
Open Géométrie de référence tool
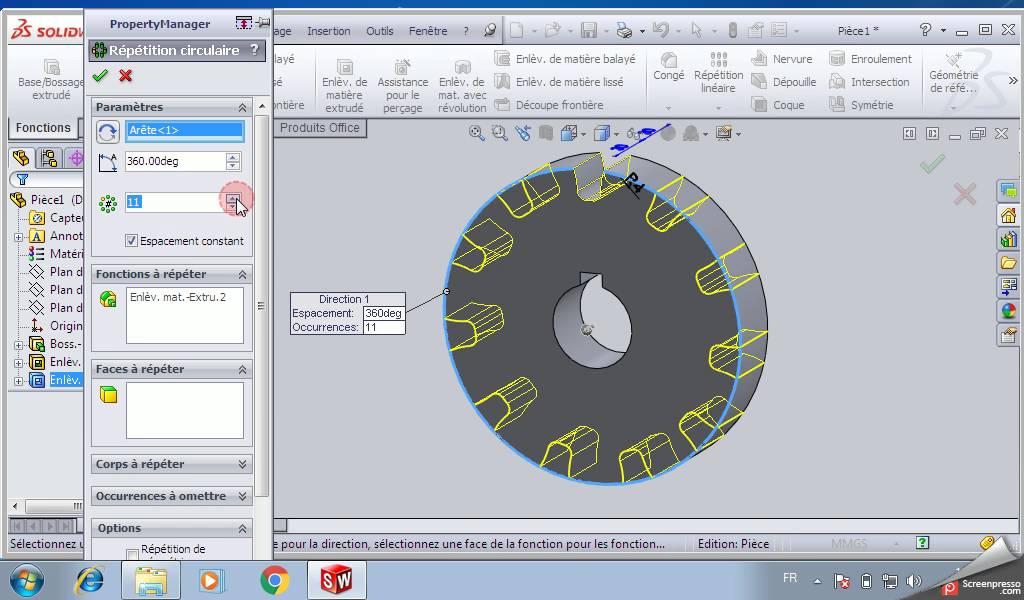(953, 72)
